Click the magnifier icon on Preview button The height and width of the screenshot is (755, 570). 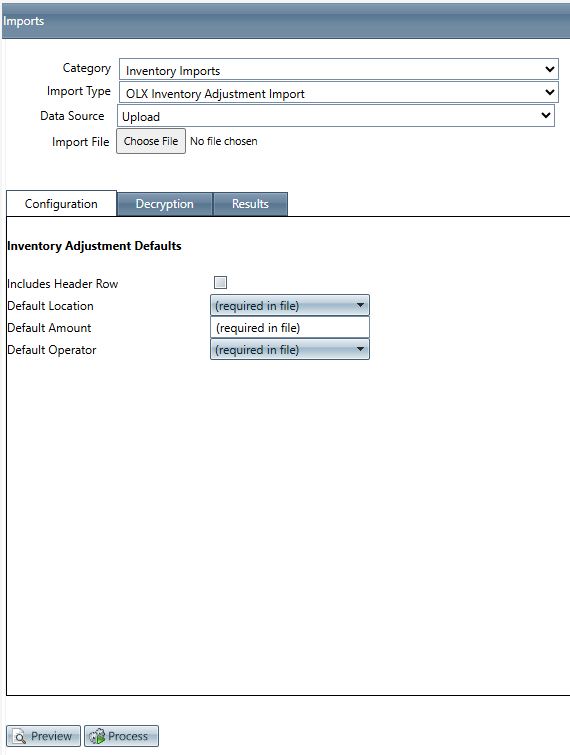pyautogui.click(x=20, y=737)
